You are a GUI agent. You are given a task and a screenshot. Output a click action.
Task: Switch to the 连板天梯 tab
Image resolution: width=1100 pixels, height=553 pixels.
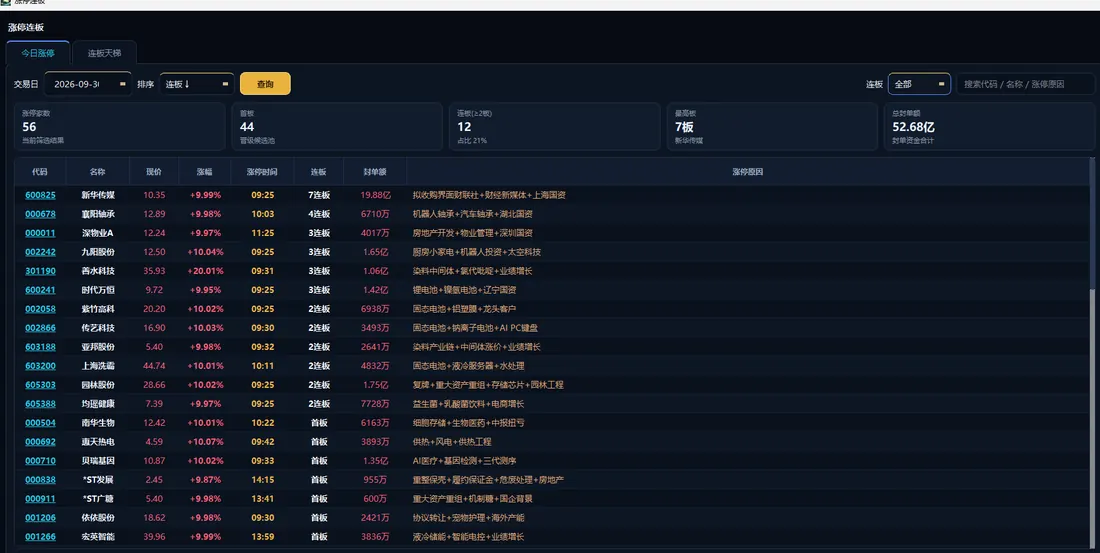[105, 53]
